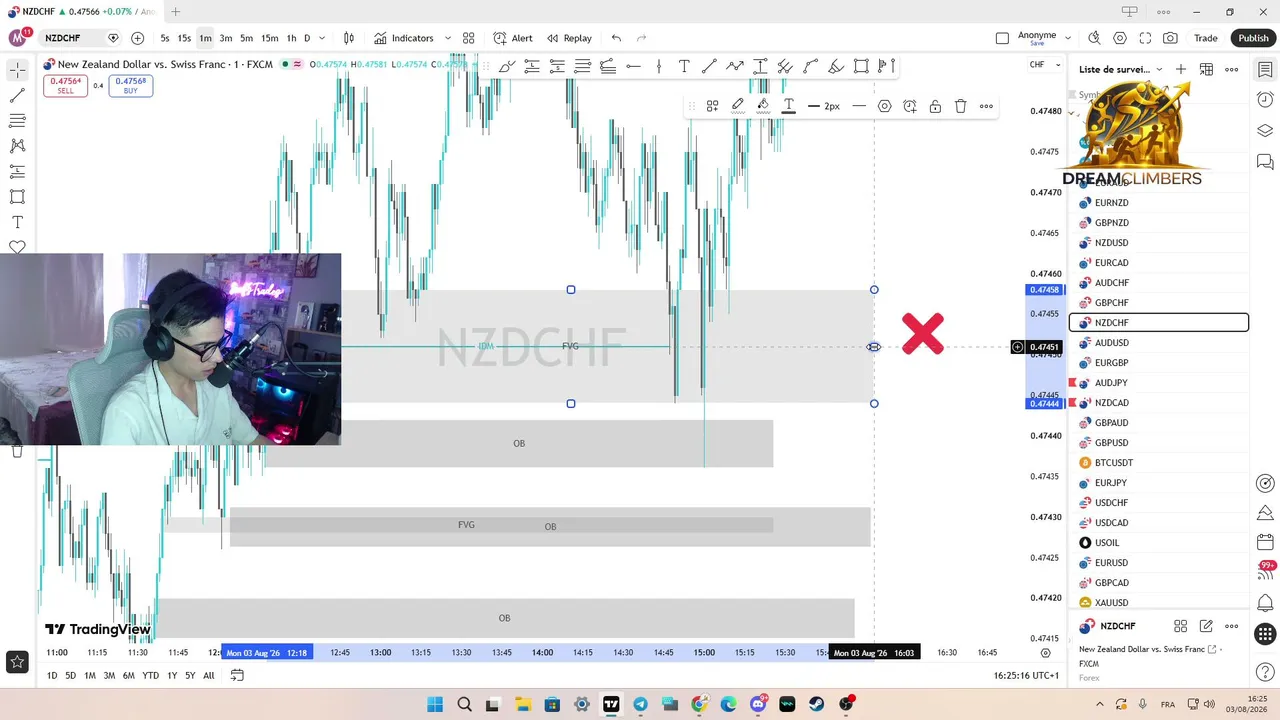Expand the timeframe dropdown arrow
The height and width of the screenshot is (720, 1280).
pyautogui.click(x=322, y=38)
